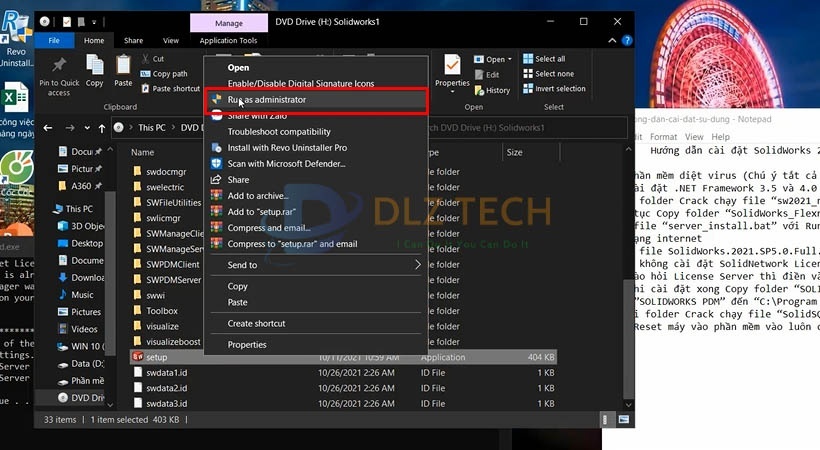Screen dimensions: 820x450
Task: Click Invert selection in ribbon
Action: 554,88
